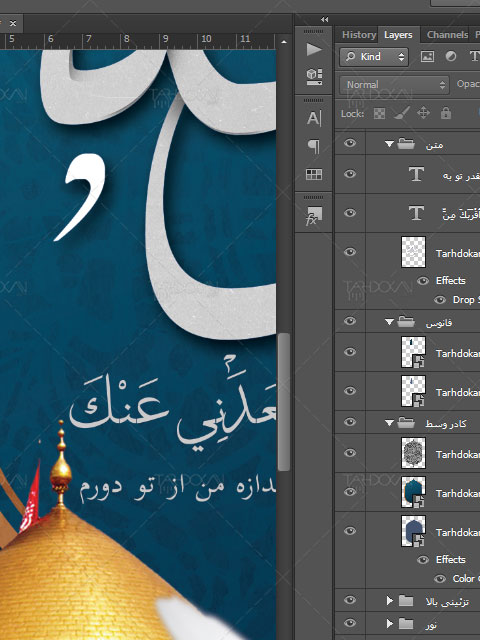Image resolution: width=480 pixels, height=640 pixels.
Task: Toggle Effects eye above Color Overlay
Action: (423, 559)
